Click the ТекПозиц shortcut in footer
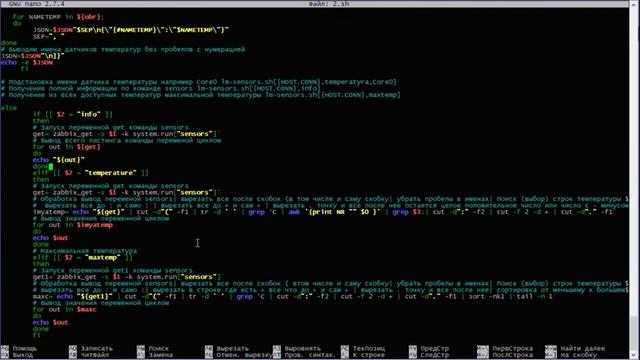The height and width of the screenshot is (360, 640). pyautogui.click(x=363, y=349)
